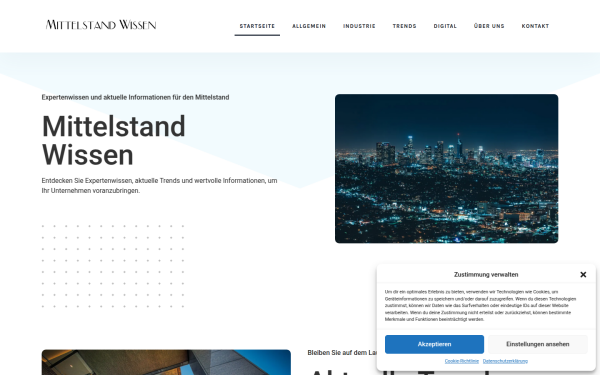Open the Kontakt page
Screen dimensions: 600x375
535,26
